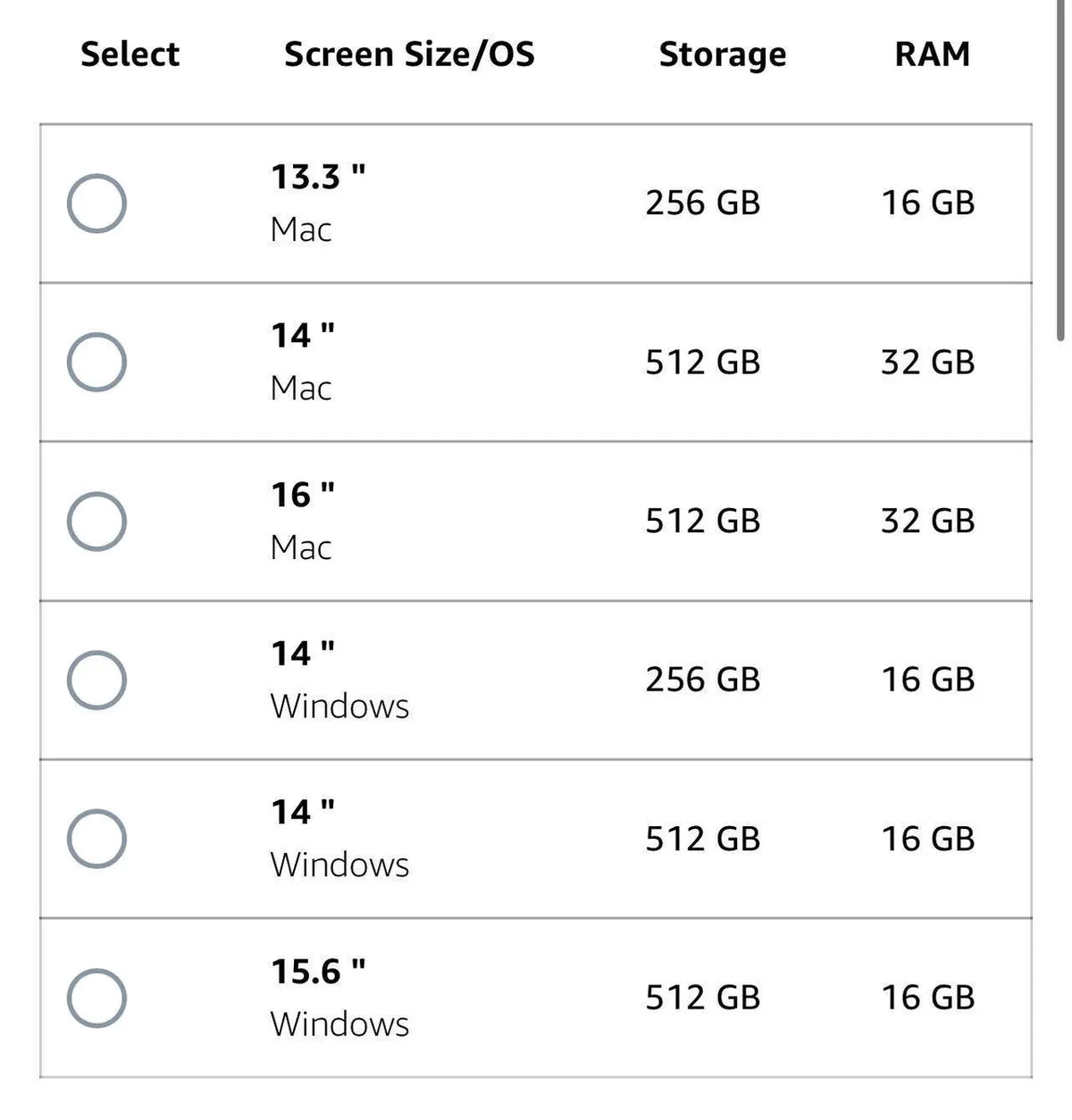The image size is (1072, 1120).
Task: Click the 13.3" screen size label
Action: (318, 177)
